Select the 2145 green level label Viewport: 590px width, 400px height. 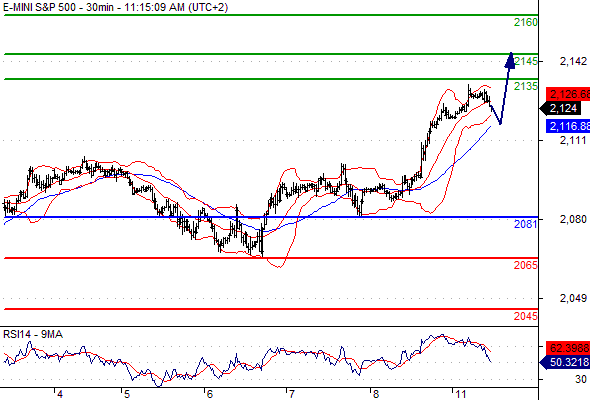click(526, 61)
